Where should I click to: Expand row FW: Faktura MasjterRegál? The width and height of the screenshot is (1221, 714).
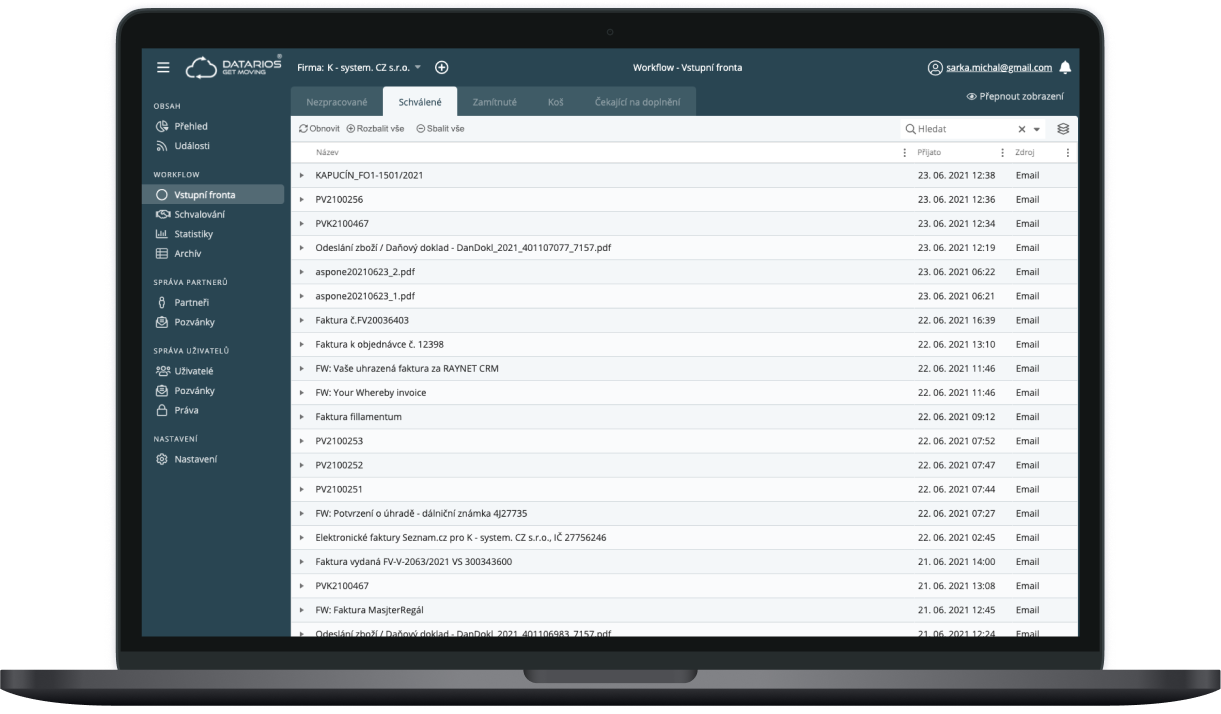(x=301, y=610)
